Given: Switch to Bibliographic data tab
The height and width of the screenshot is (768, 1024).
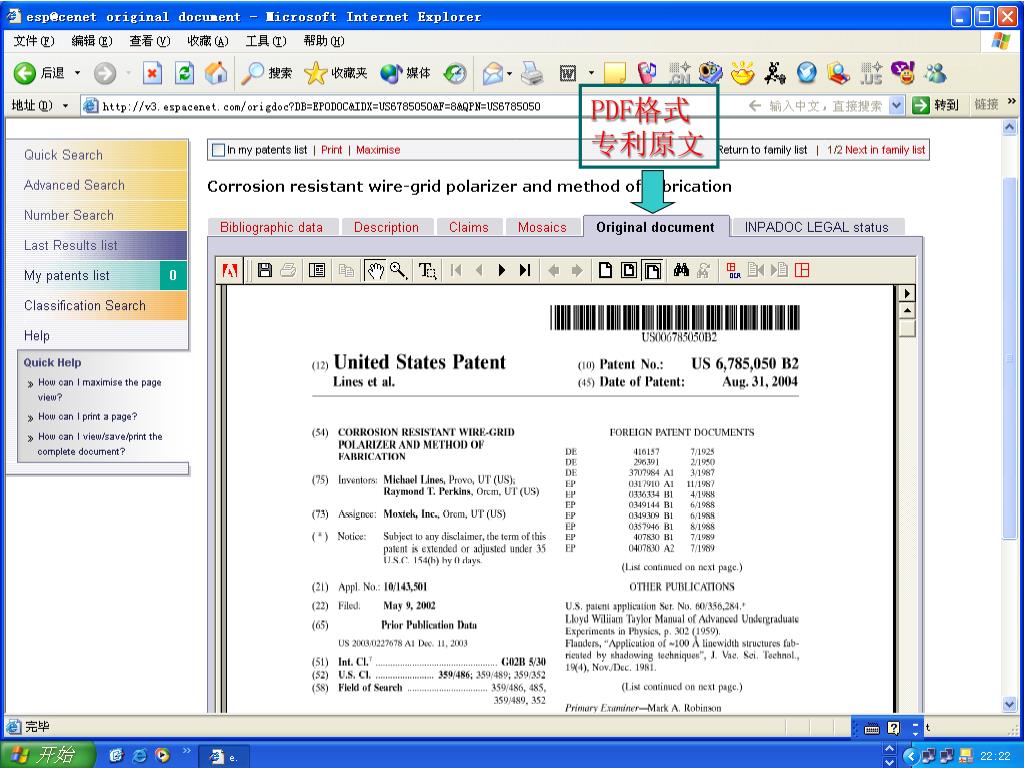Looking at the screenshot, I should pos(271,227).
